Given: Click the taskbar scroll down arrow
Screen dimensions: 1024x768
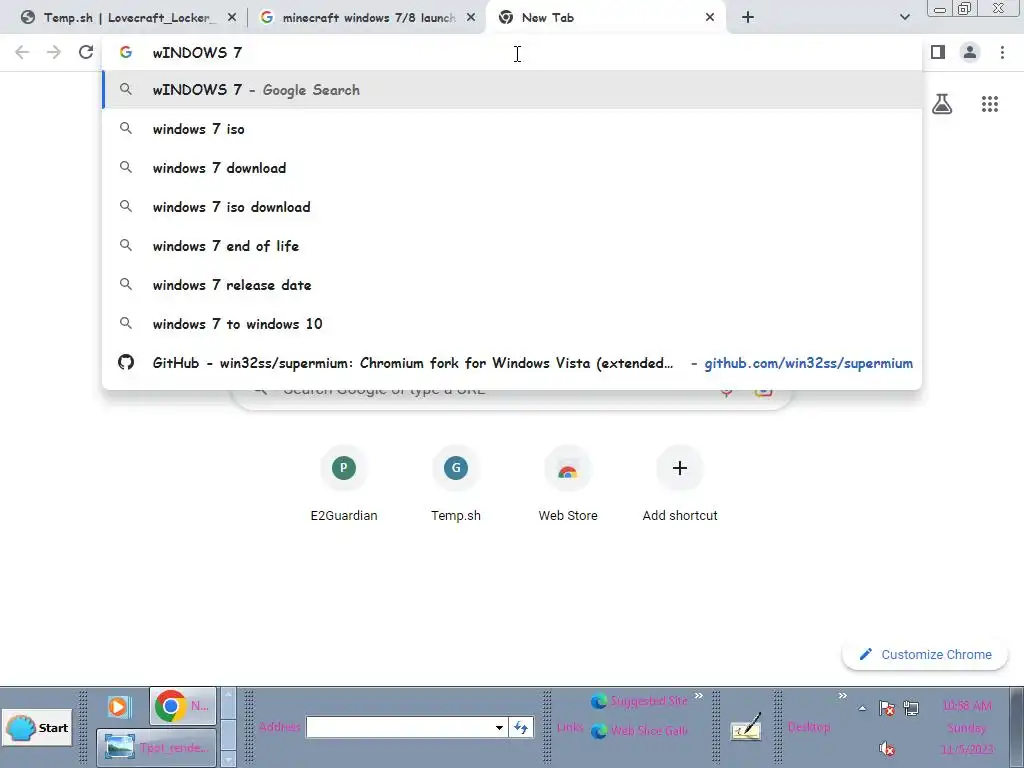Looking at the screenshot, I should 228,759.
